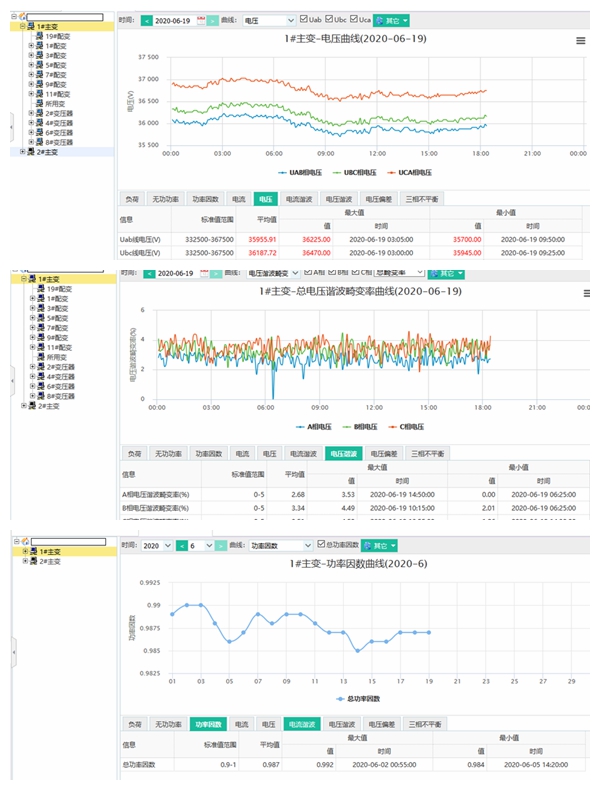The image size is (600, 790).
Task: Open chart menu icon of 电压曲线 chart
Action: tap(580, 41)
